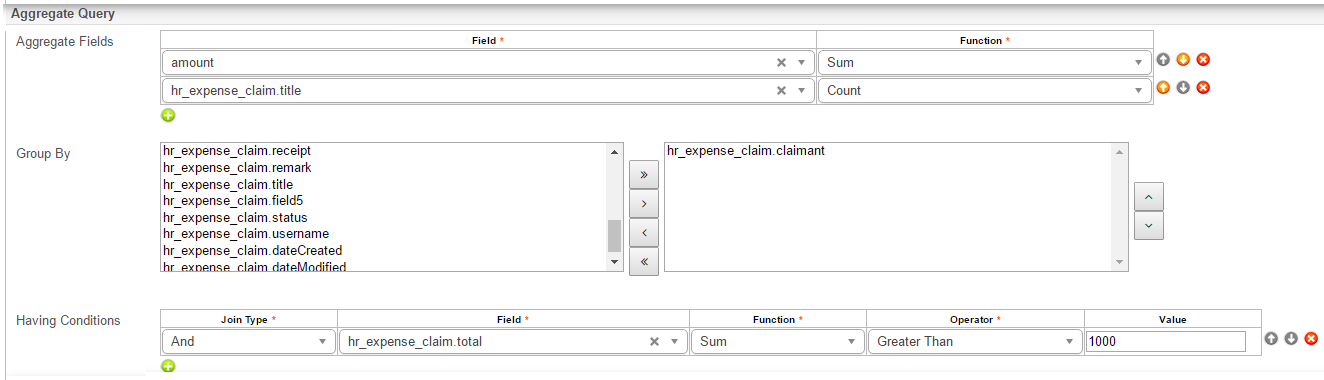Open the Count function dropdown
Viewport: 1324px width, 380px height.
coord(984,90)
